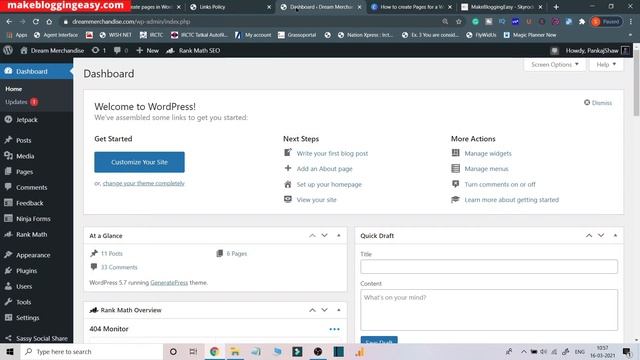Collapse the At a Glance widget

coord(339,236)
